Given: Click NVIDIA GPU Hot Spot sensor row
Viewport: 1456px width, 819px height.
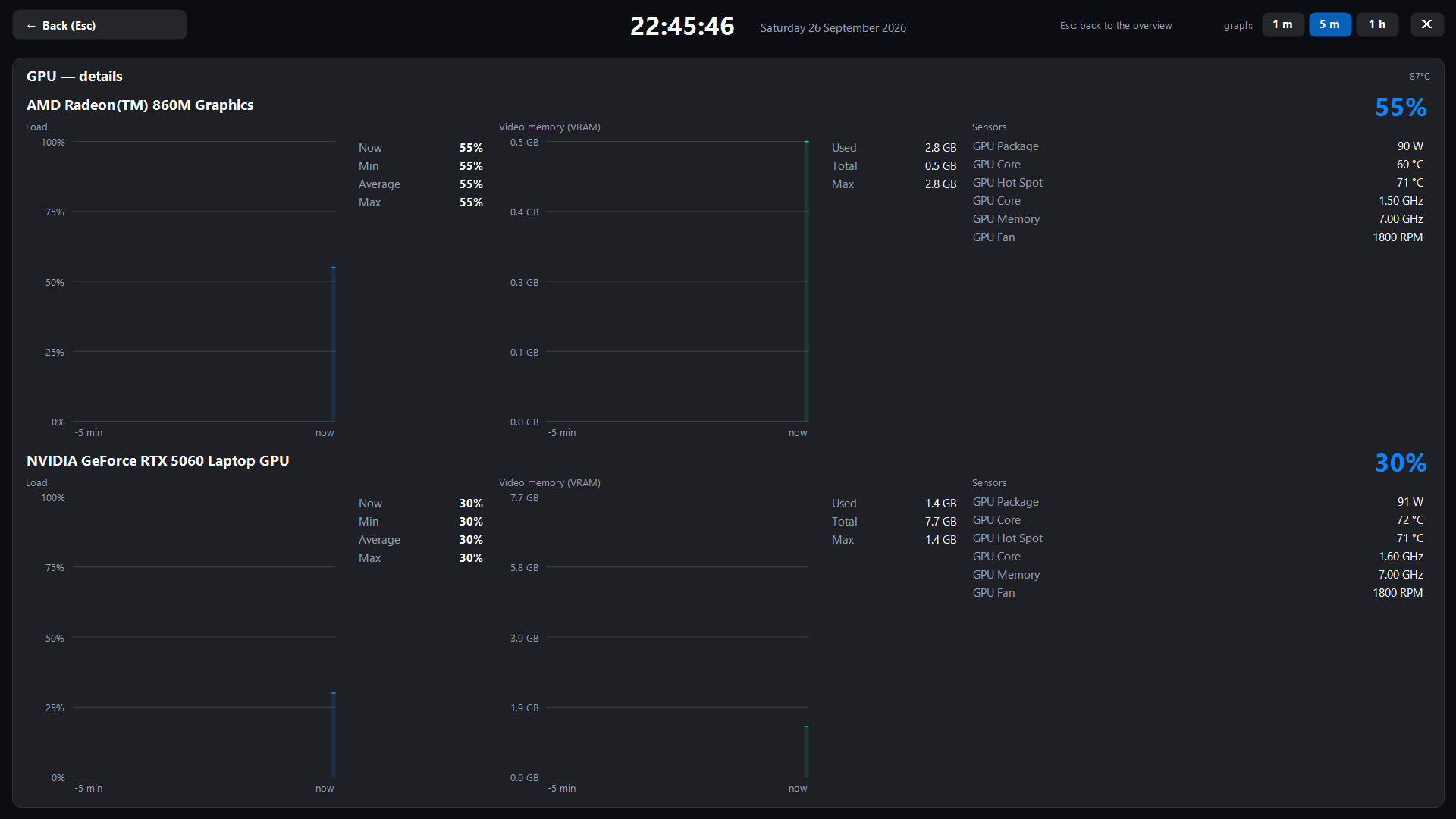Looking at the screenshot, I should [1198, 538].
